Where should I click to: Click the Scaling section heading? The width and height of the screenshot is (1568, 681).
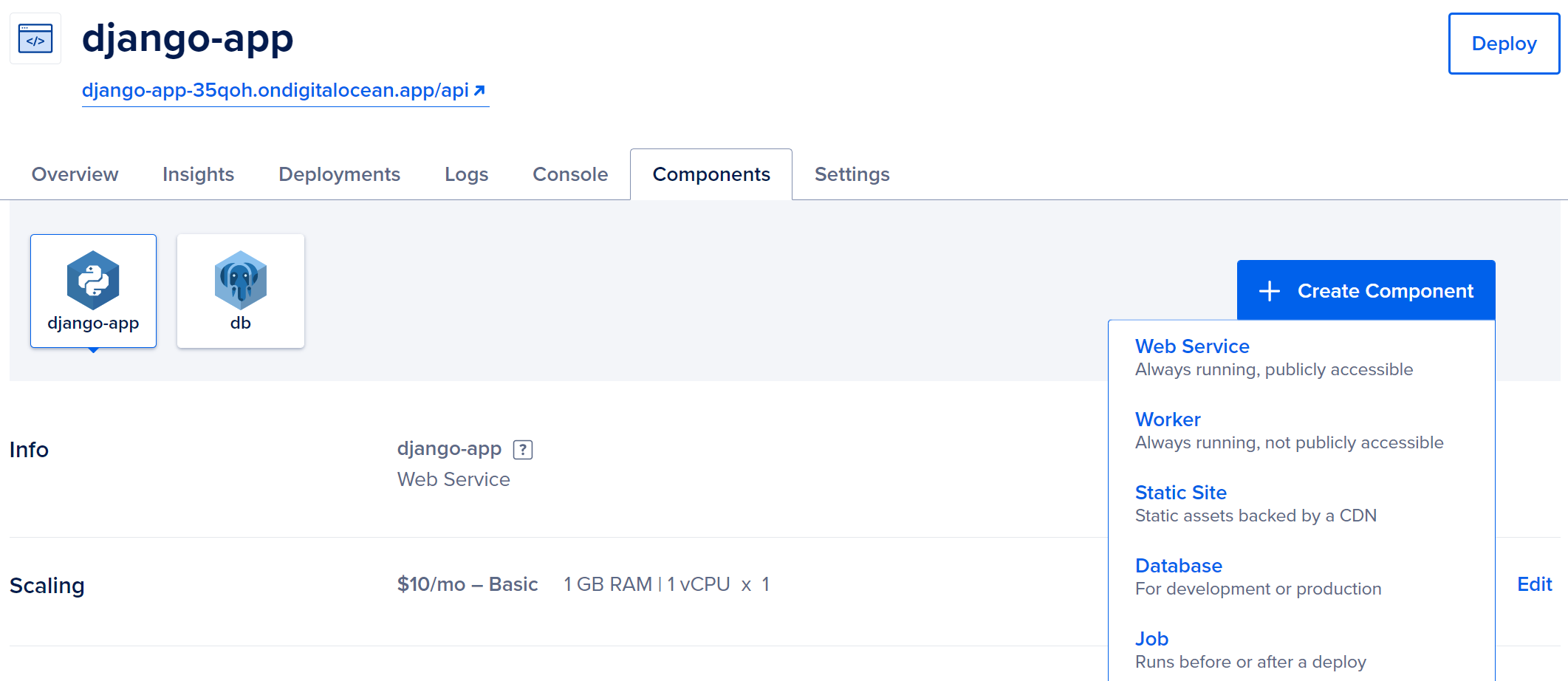click(47, 586)
